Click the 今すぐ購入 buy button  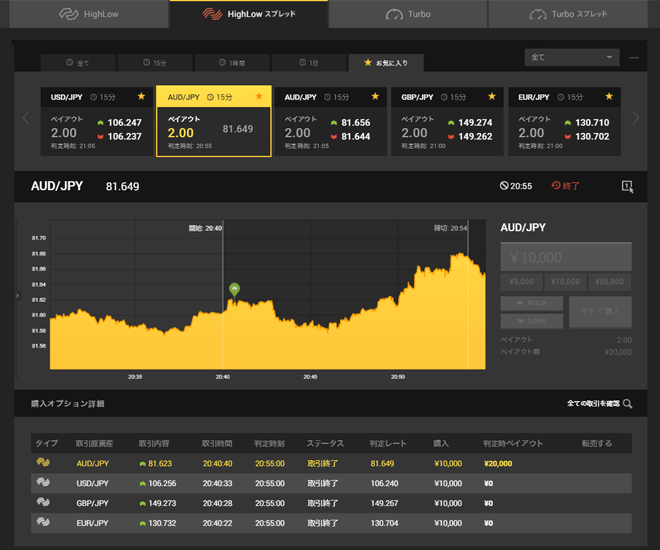pos(600,311)
